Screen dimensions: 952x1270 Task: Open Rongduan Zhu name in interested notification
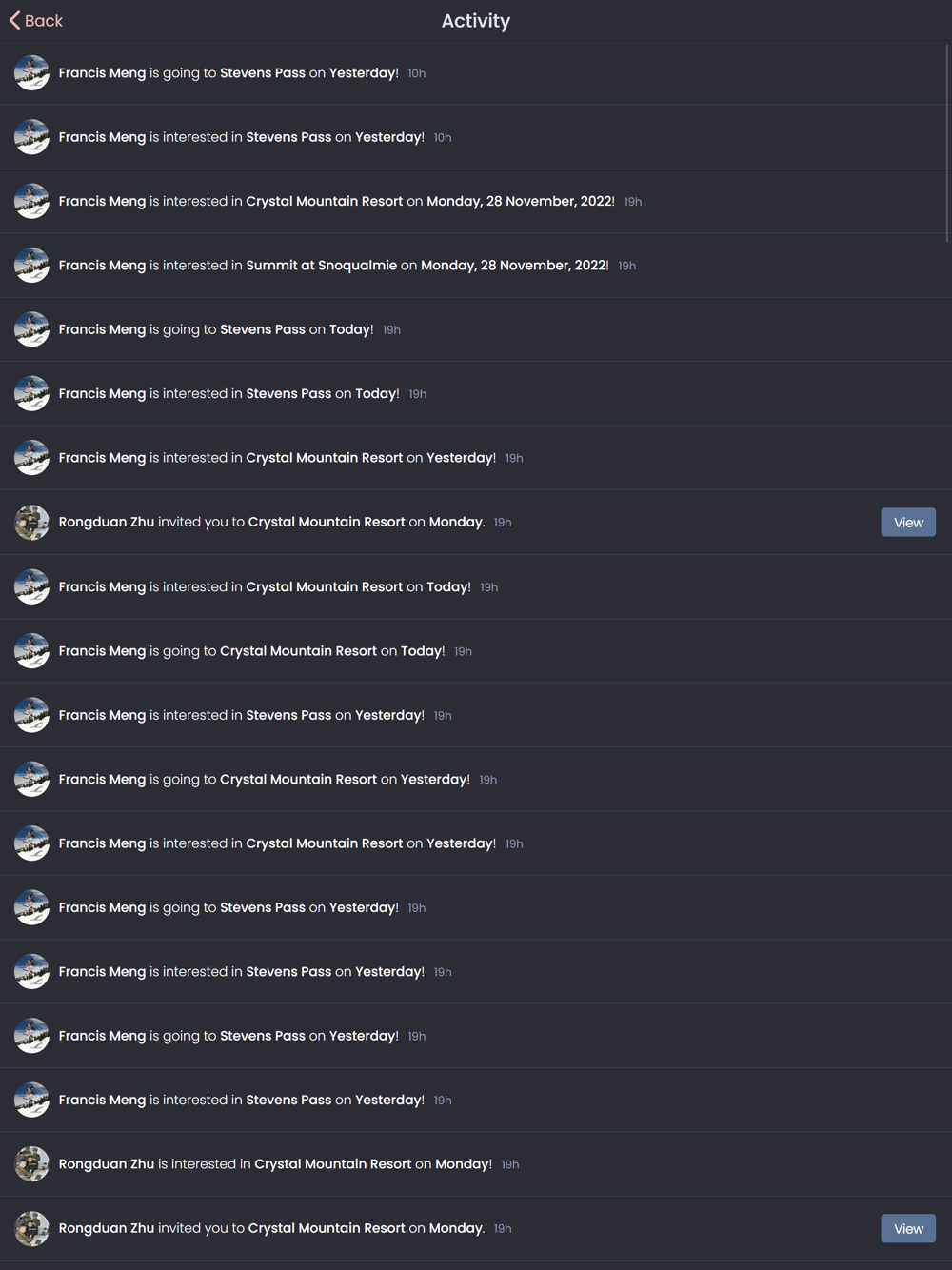[106, 1164]
